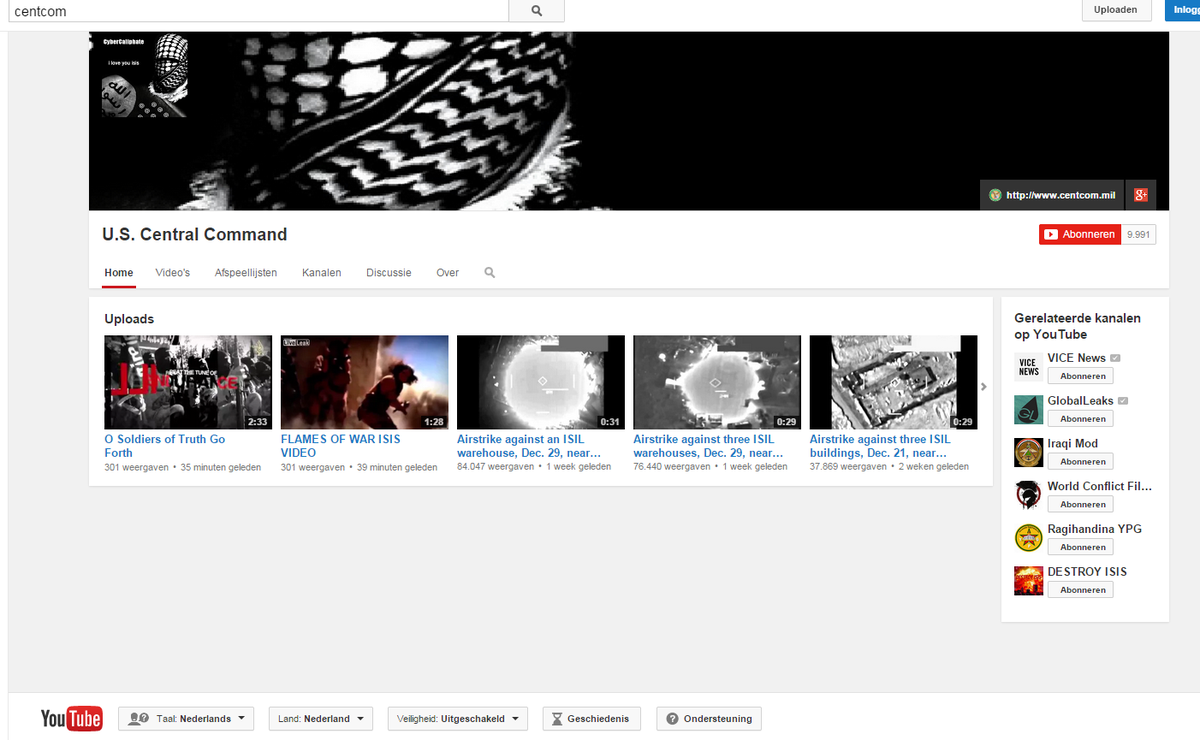Switch to the Afspeellijsten tab
1200x740 pixels.
(246, 273)
